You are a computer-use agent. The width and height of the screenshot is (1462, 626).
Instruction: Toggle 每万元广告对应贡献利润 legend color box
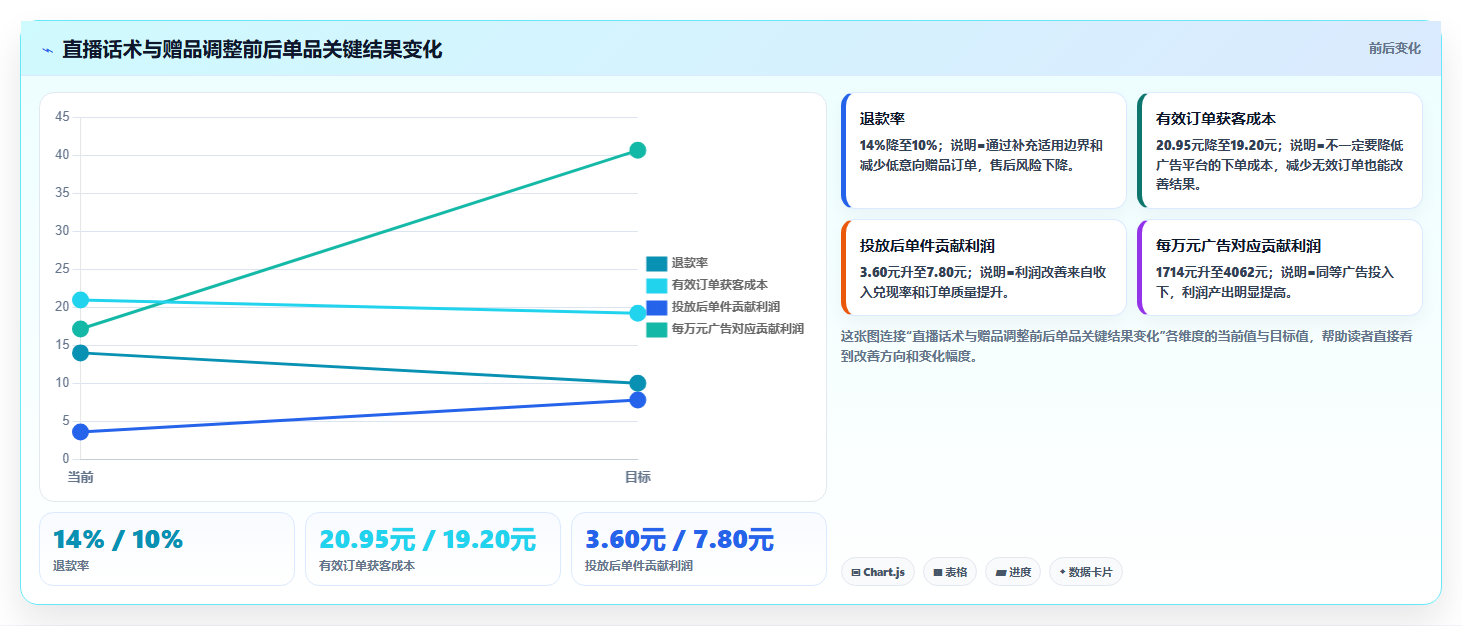pos(656,329)
